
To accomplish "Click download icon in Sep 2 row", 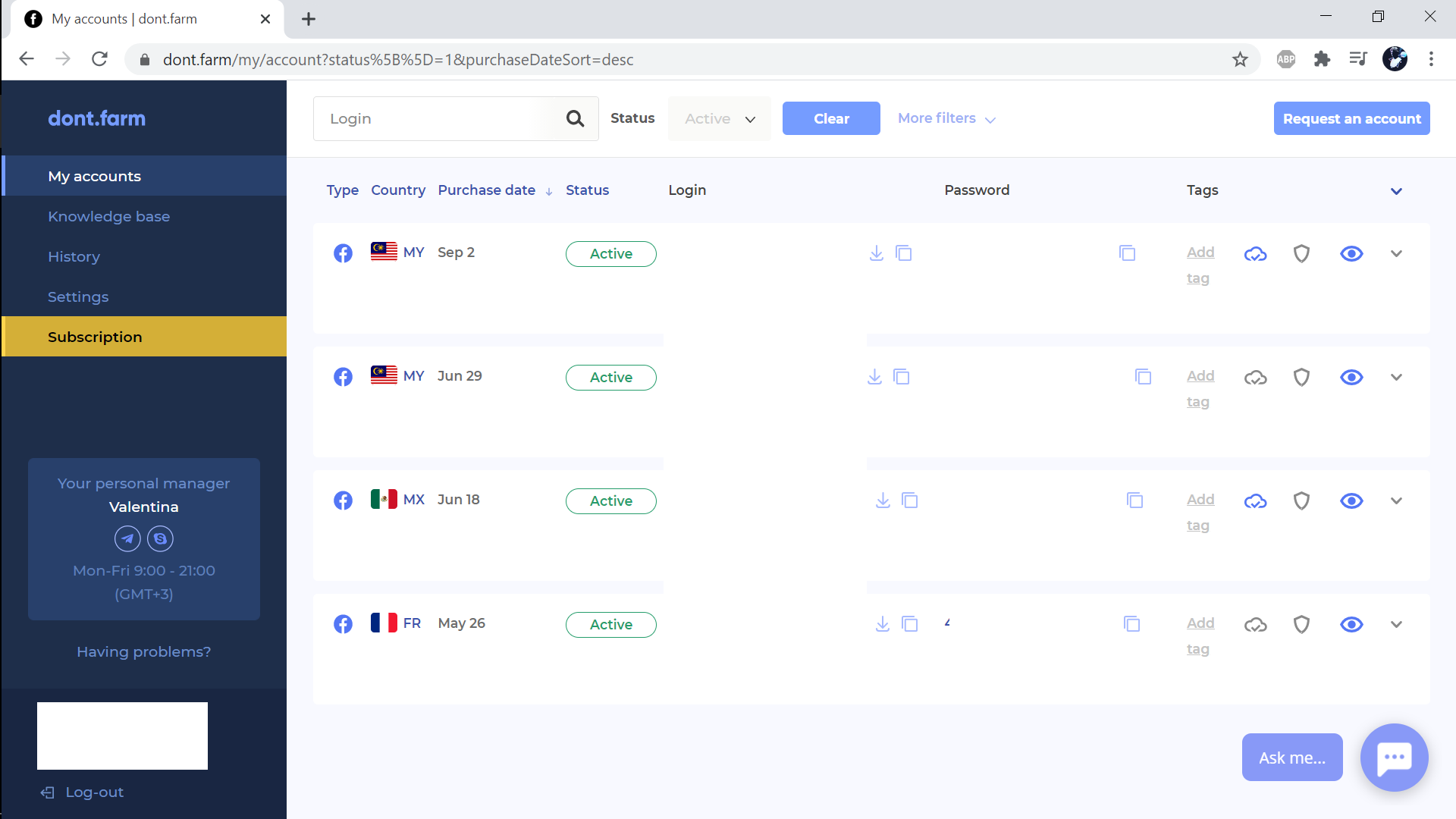I will [877, 253].
